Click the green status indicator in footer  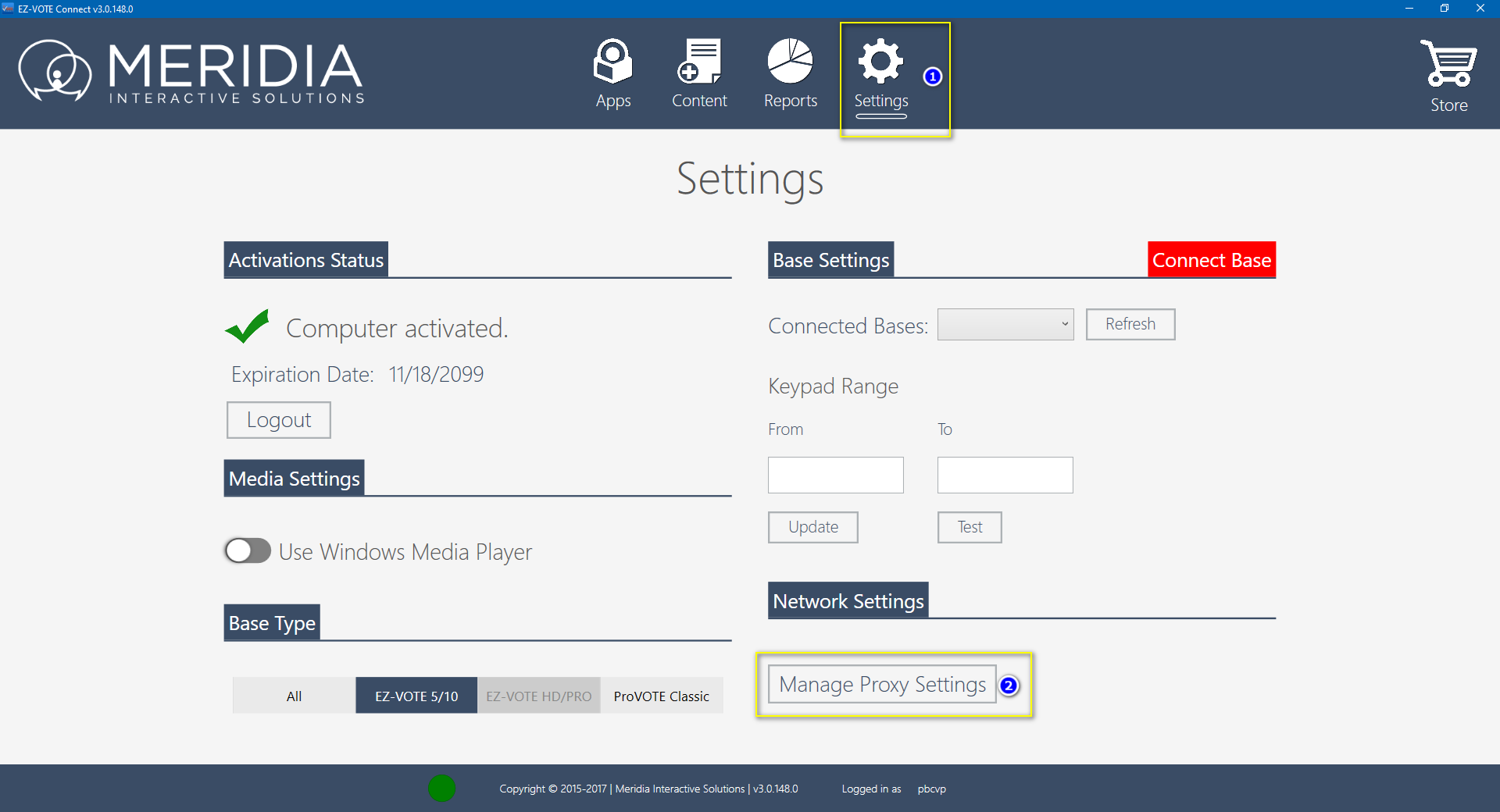(441, 789)
